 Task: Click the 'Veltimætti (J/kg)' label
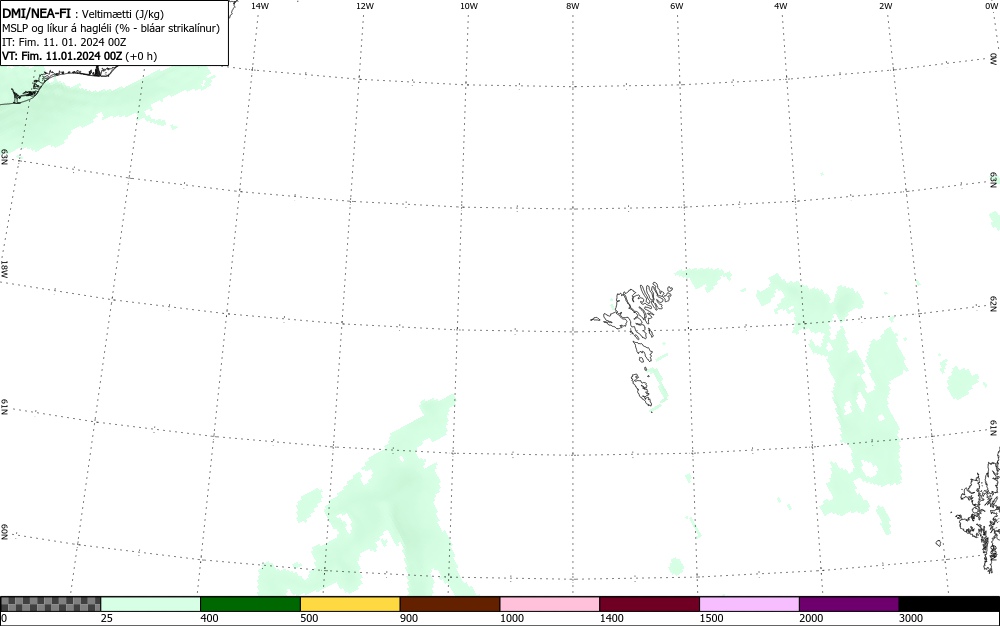[x=122, y=14]
